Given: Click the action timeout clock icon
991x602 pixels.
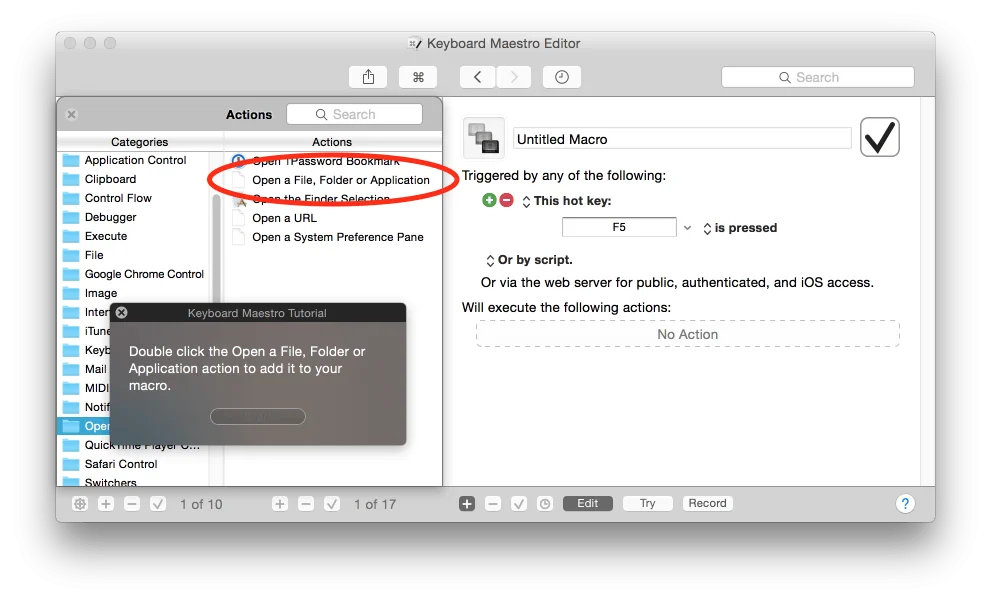Looking at the screenshot, I should click(x=545, y=503).
